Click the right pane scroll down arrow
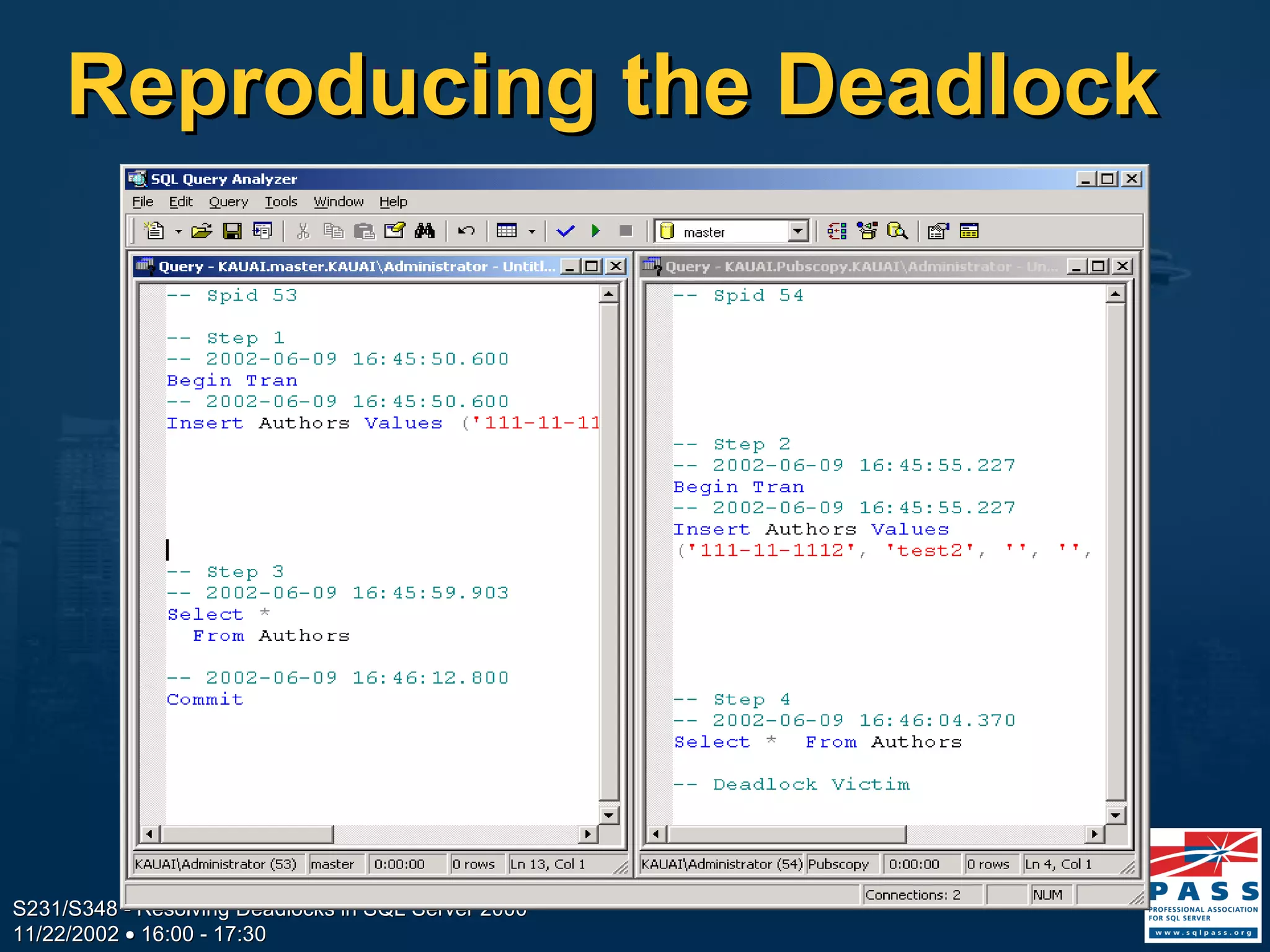The width and height of the screenshot is (1270, 952). [1115, 815]
